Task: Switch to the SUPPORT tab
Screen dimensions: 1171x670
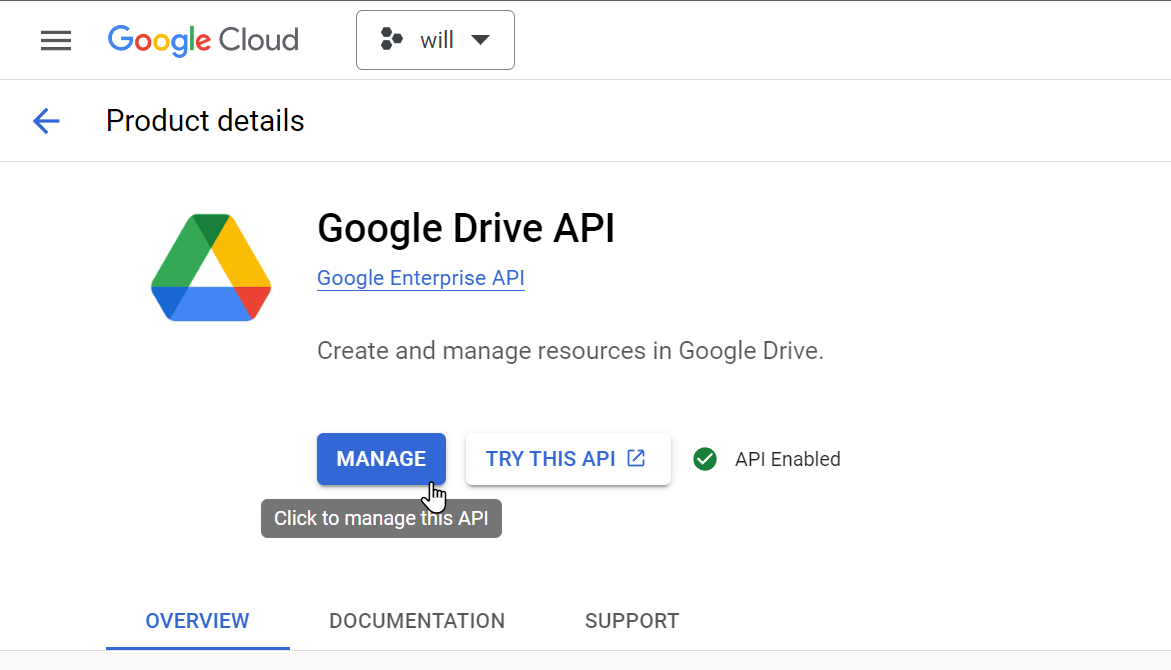Action: [x=632, y=621]
